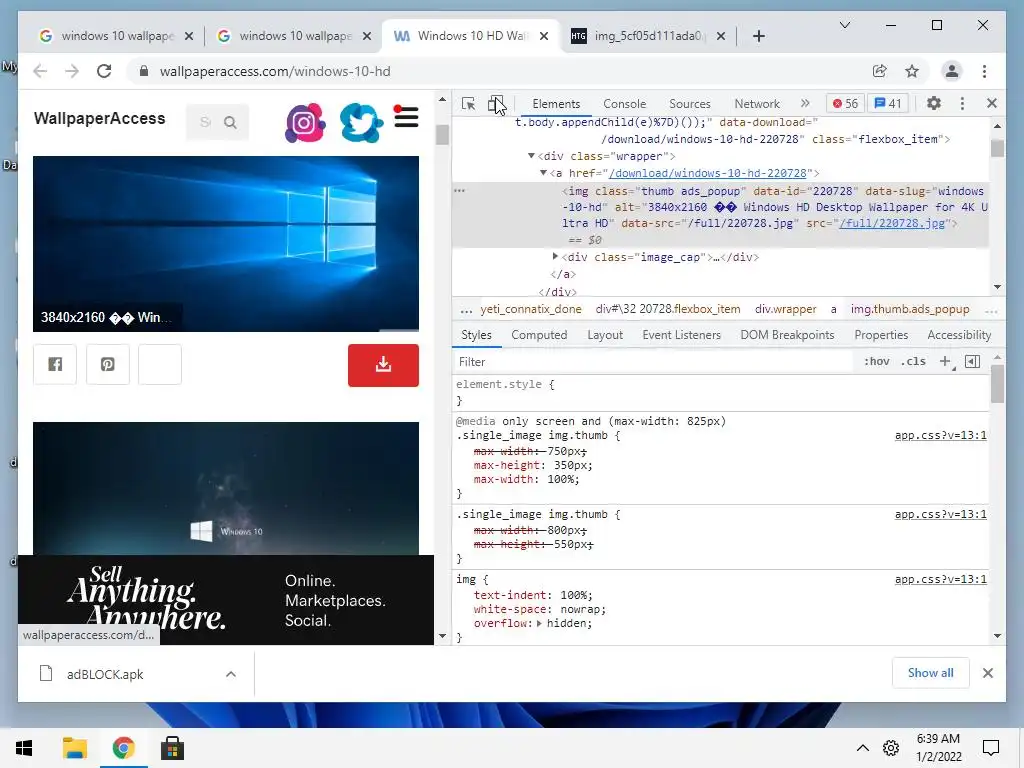
Task: Open DevTools three-dot customize menu
Action: (962, 103)
